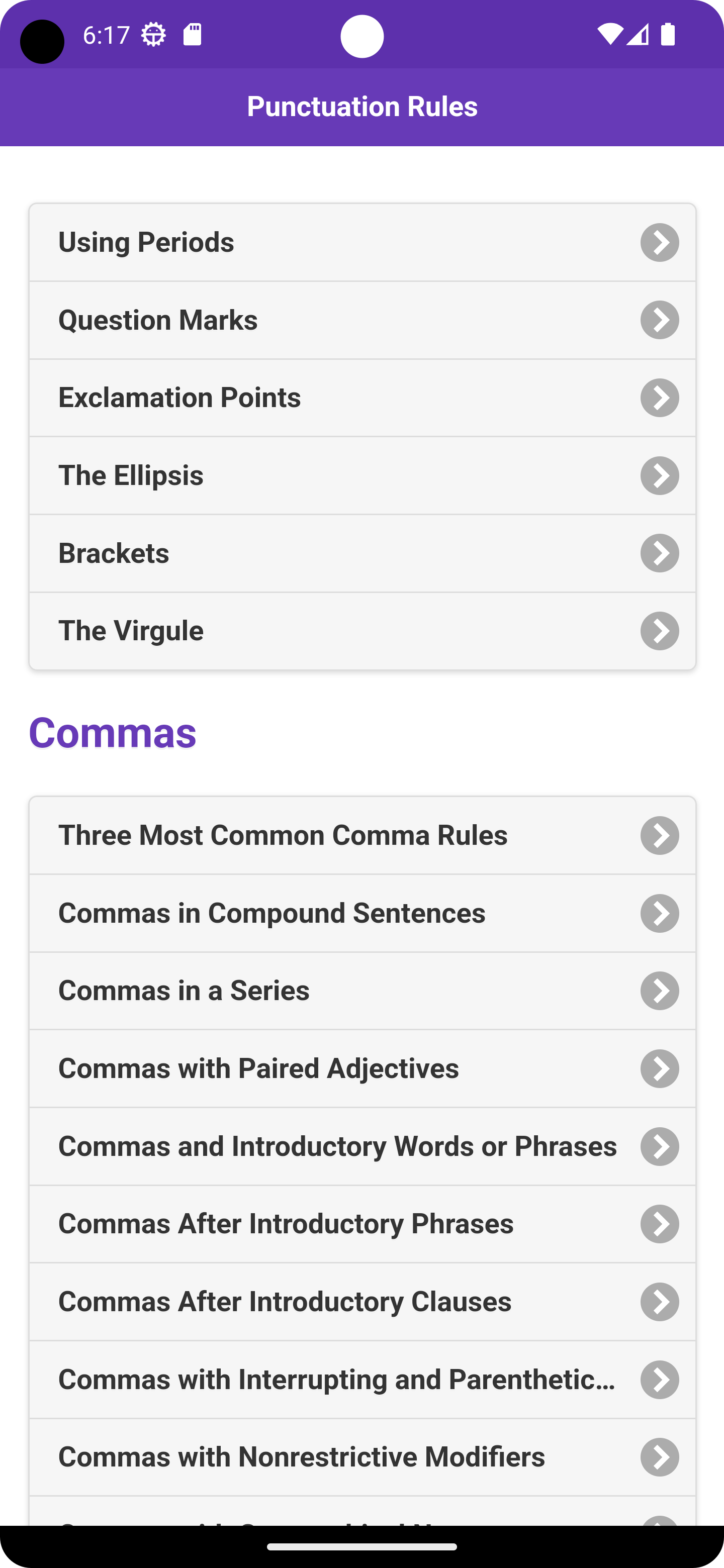Tap the arrow icon for Commas in a Series

pos(660,991)
